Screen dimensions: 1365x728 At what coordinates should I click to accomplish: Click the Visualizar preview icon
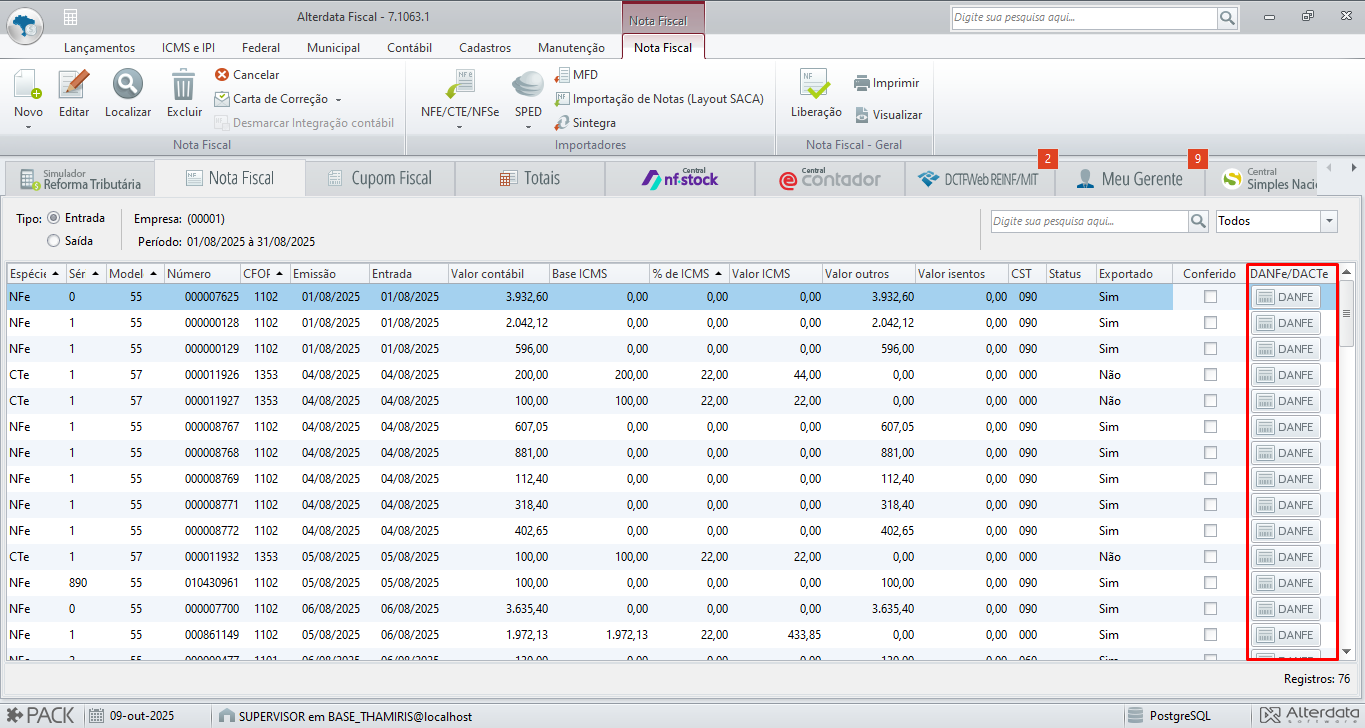point(861,115)
